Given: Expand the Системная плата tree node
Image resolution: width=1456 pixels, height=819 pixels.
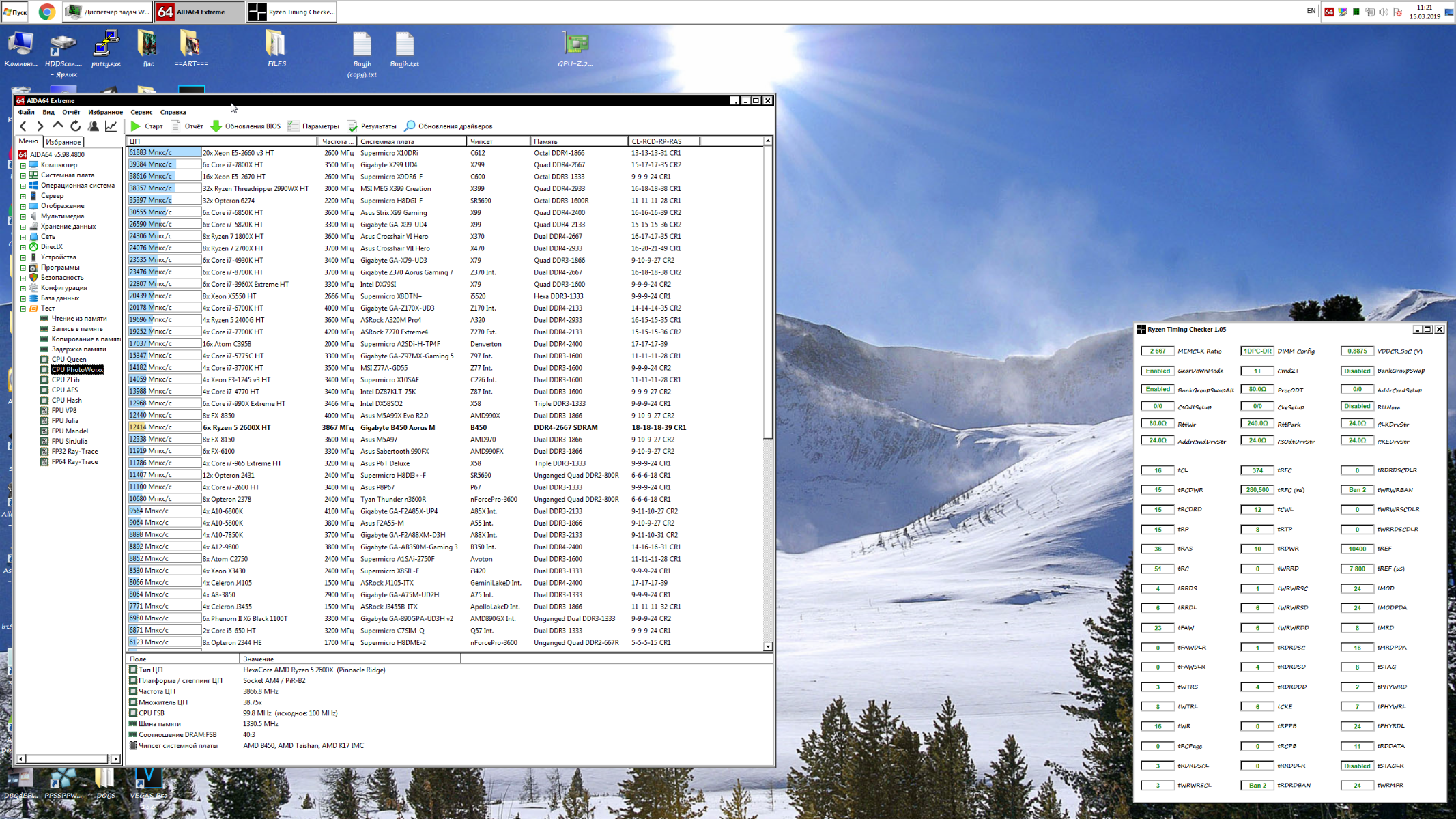Looking at the screenshot, I should pos(23,175).
